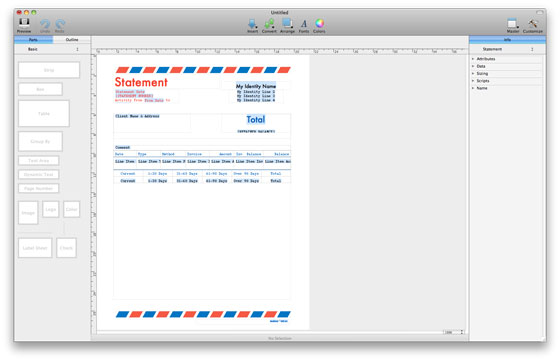Open the Insert toolbar tool

(x=252, y=24)
